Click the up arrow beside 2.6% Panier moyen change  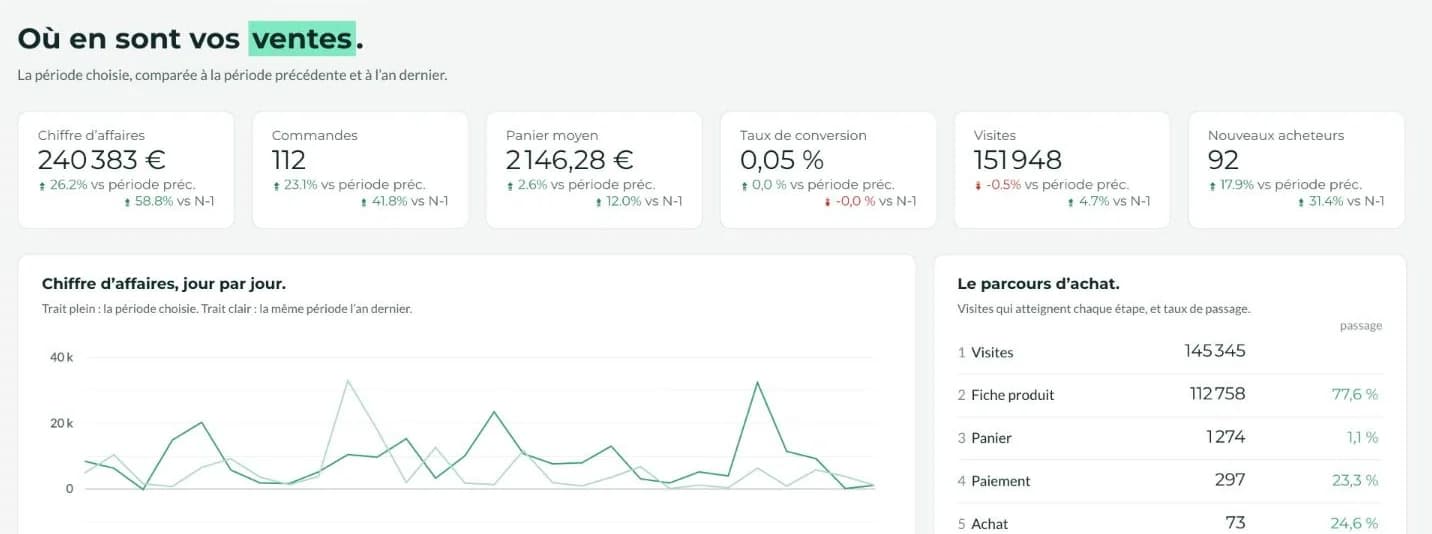pyautogui.click(x=509, y=186)
